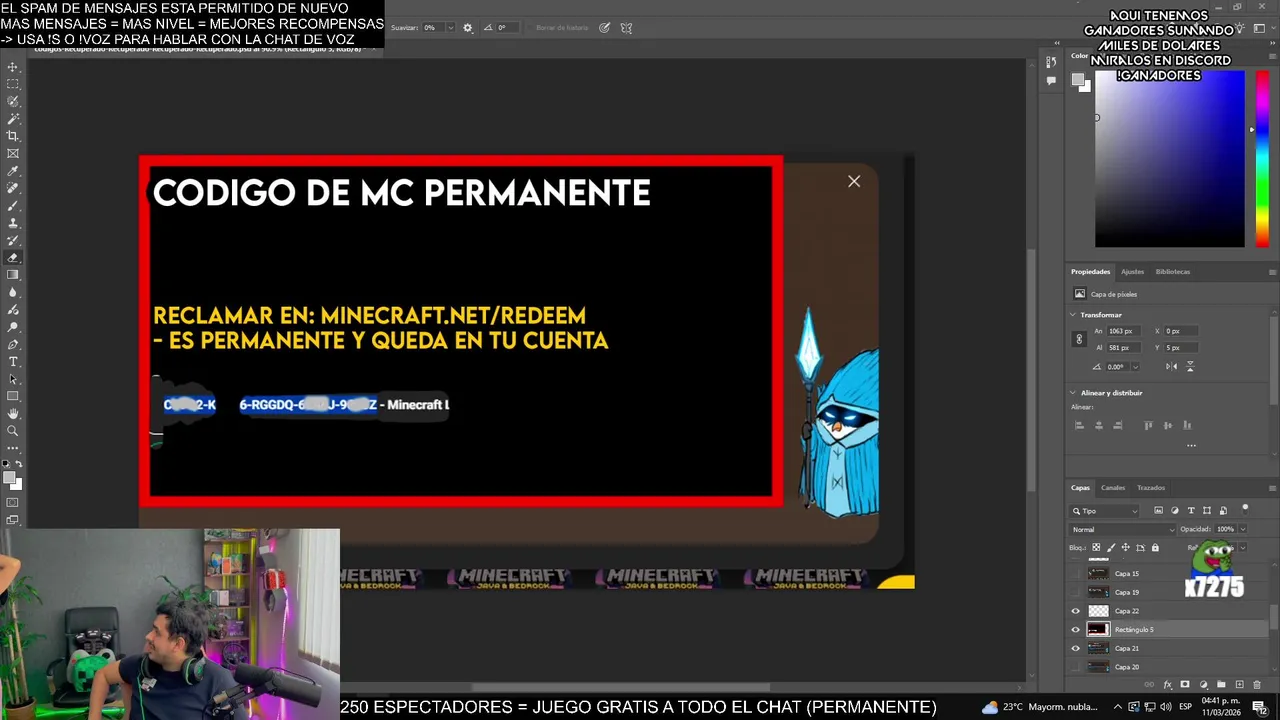Close the Minecraft code dialog X
The height and width of the screenshot is (720, 1280).
click(854, 181)
